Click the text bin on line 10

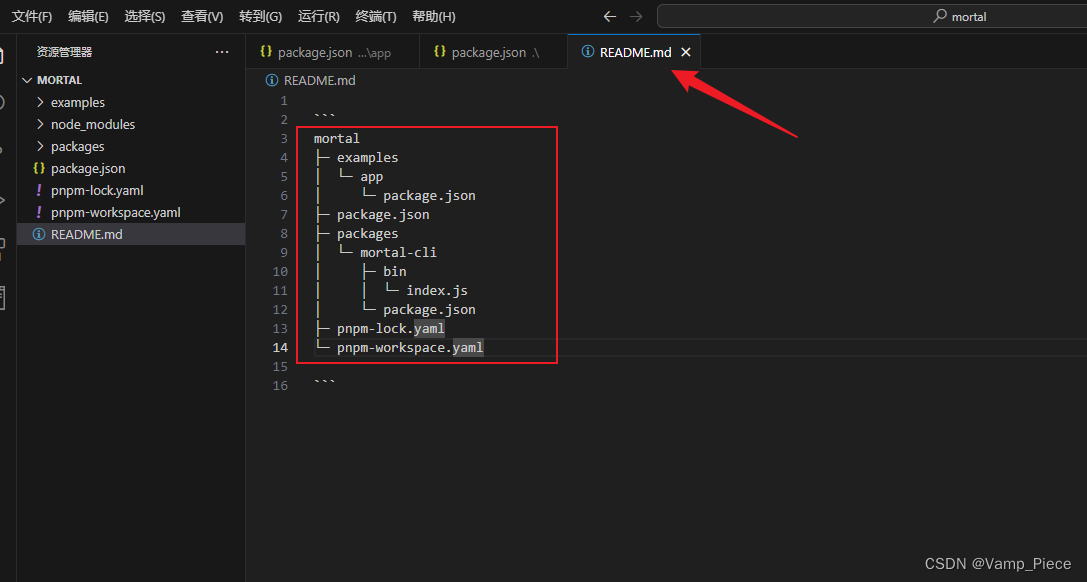click(394, 272)
